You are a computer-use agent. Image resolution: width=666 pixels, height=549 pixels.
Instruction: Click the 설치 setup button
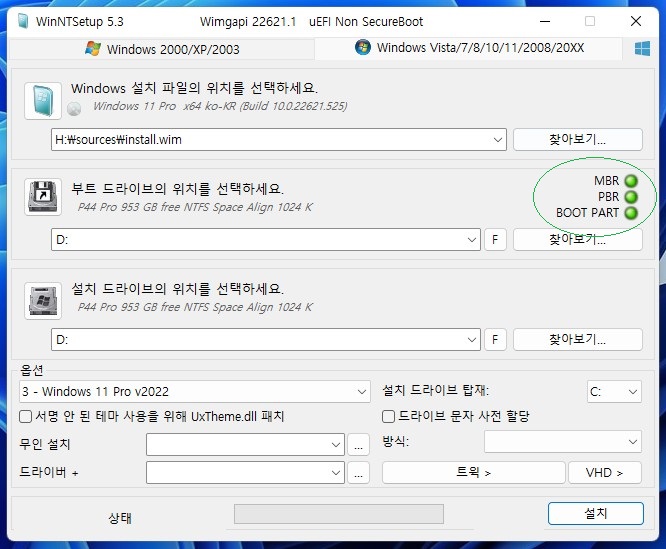coord(596,514)
